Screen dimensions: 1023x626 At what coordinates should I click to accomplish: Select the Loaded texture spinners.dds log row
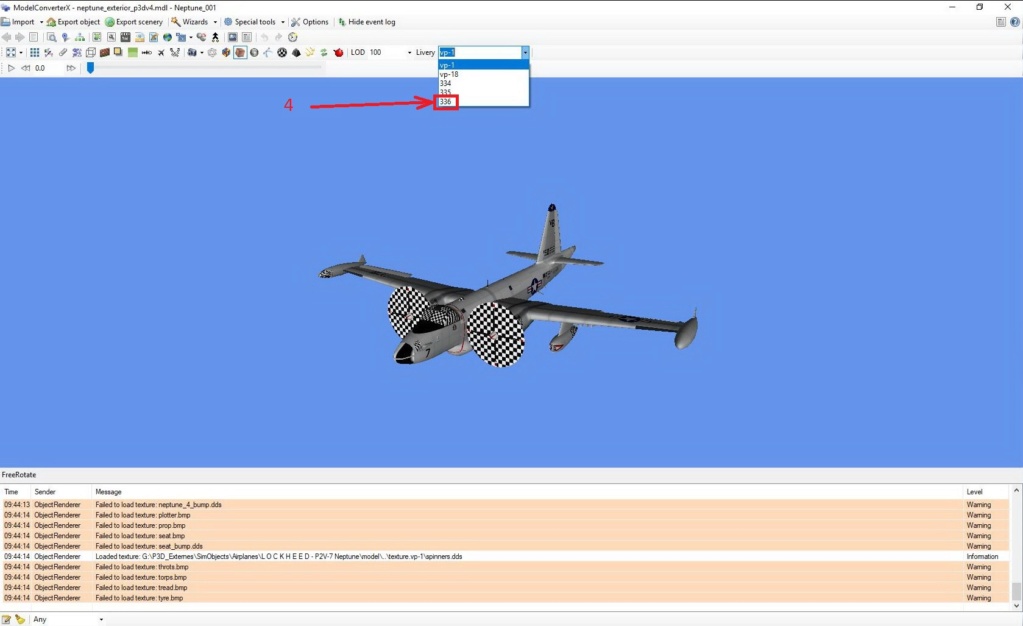506,556
